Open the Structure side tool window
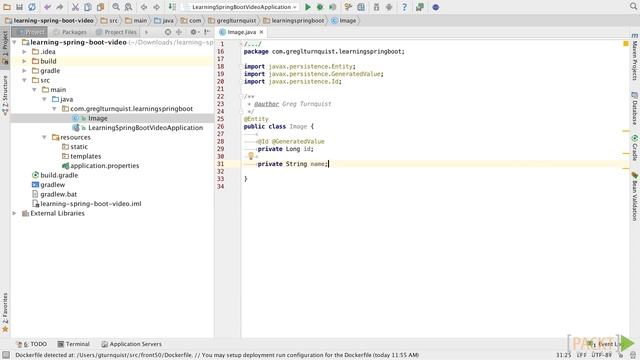Image resolution: width=640 pixels, height=360 pixels. 5,95
